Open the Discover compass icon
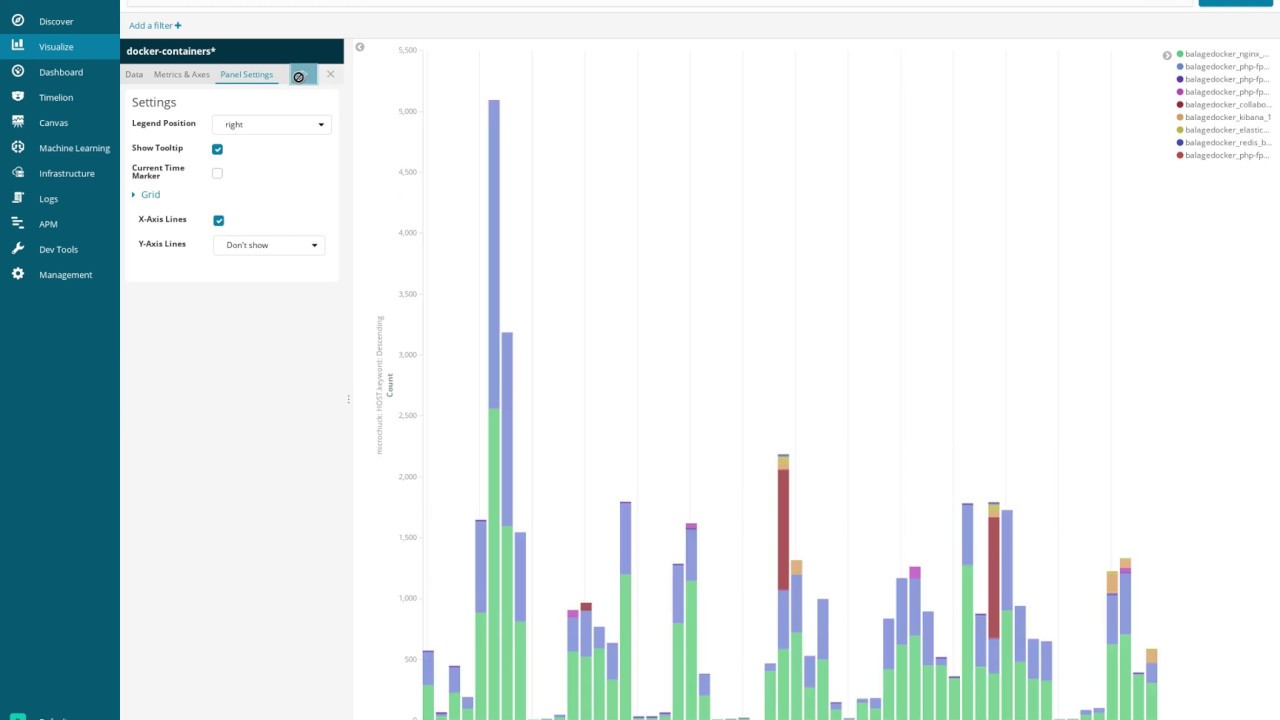Viewport: 1280px width, 720px height. [18, 20]
